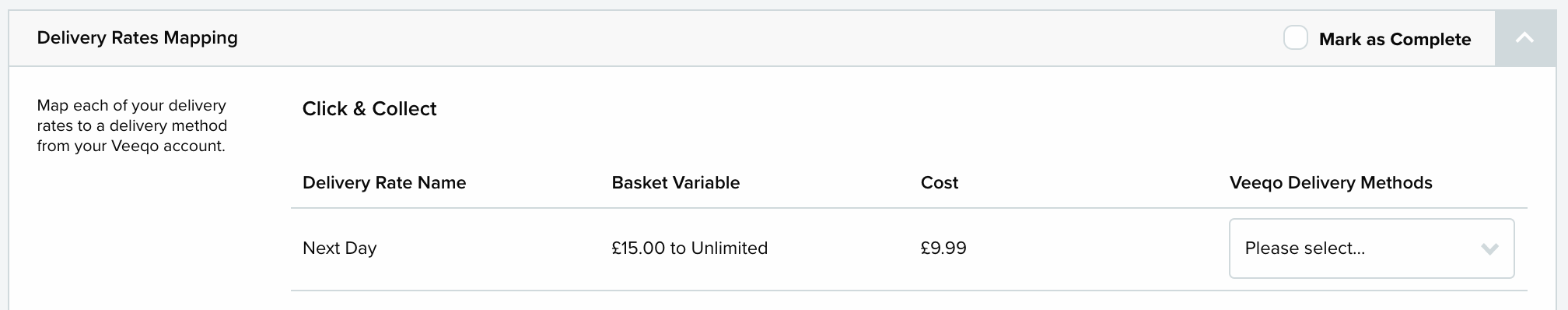This screenshot has width=1568, height=310.
Task: Click the dropdown arrow in Veeqo Delivery Methods
Action: coord(1489,249)
